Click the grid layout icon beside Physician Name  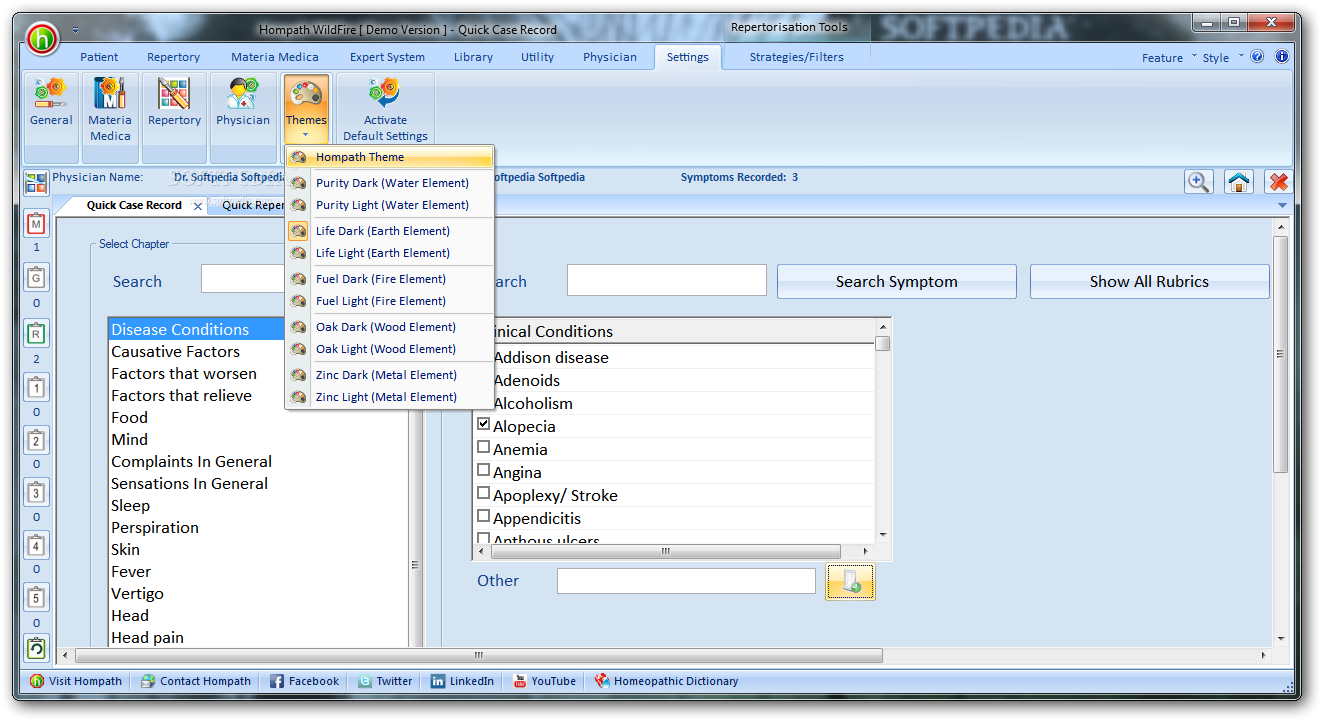(36, 183)
